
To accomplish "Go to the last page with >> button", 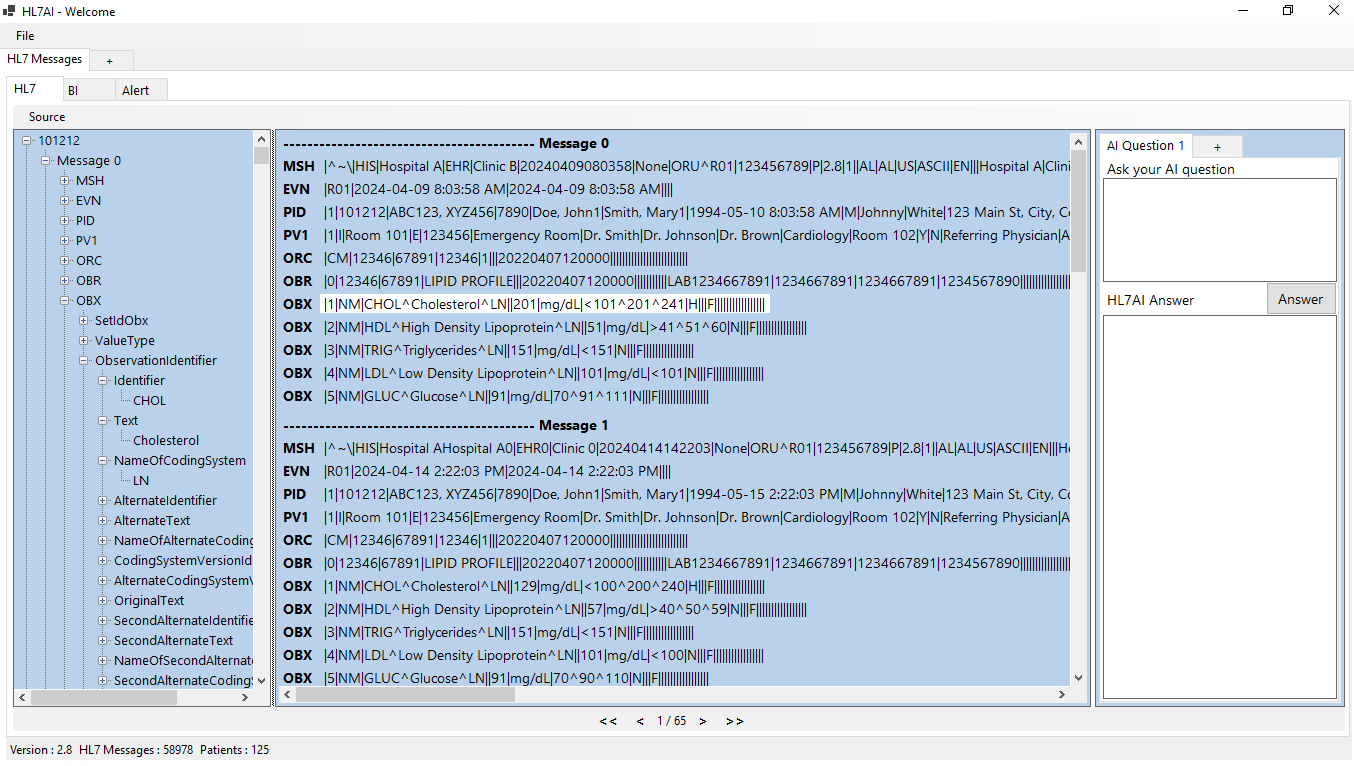I will point(734,721).
